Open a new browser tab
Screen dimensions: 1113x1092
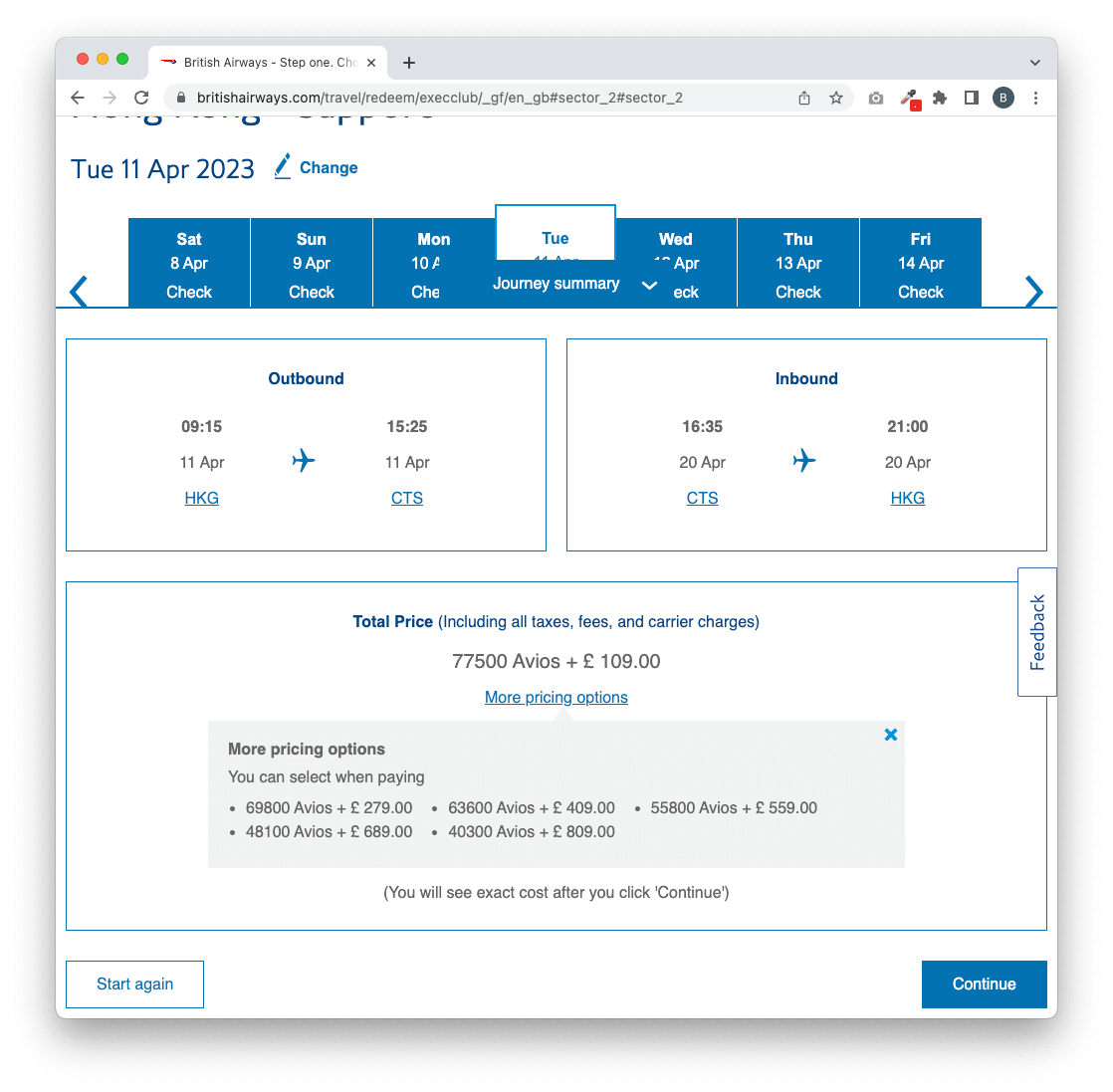click(x=409, y=63)
